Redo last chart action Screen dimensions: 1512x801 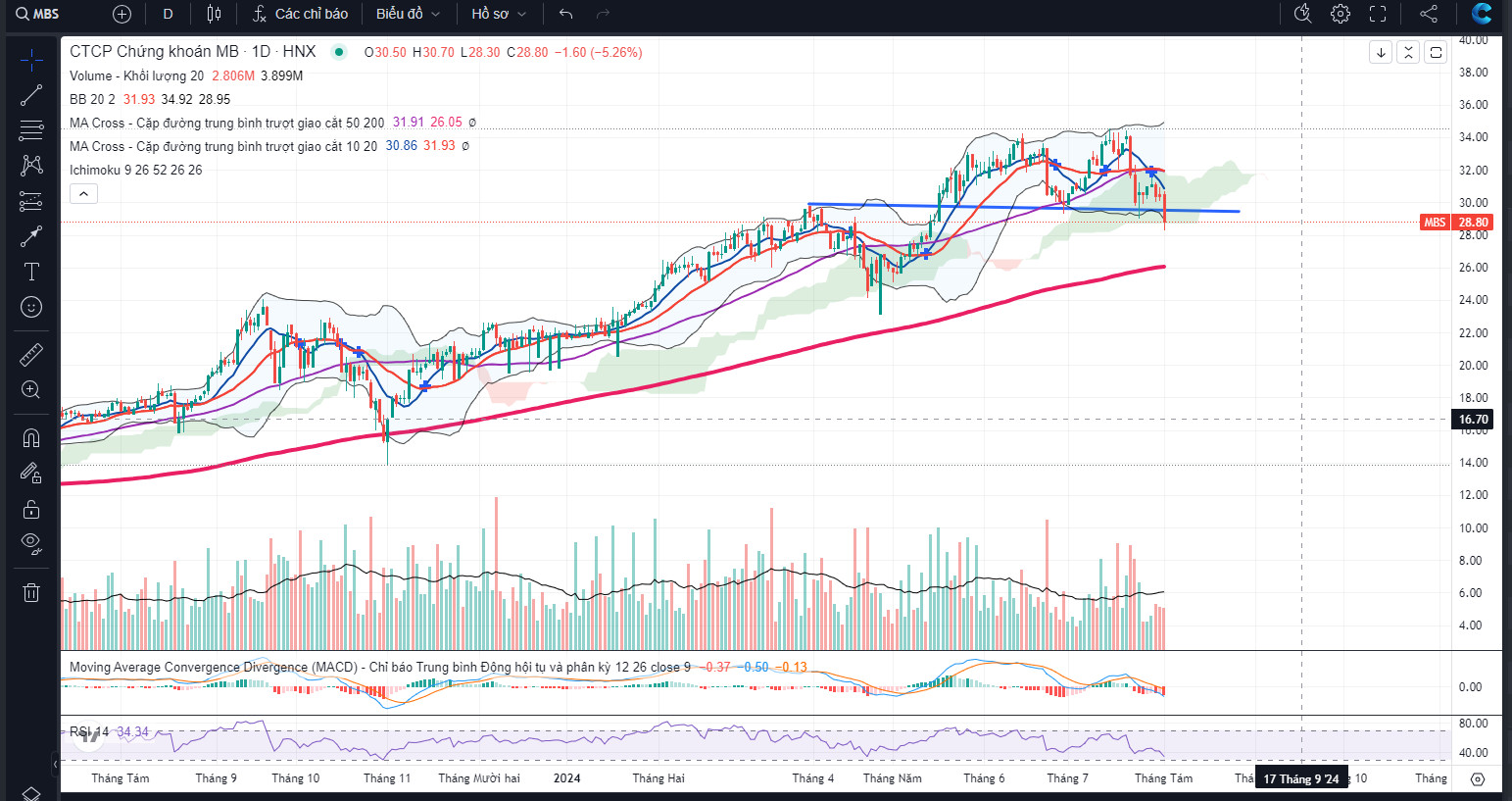(x=603, y=14)
